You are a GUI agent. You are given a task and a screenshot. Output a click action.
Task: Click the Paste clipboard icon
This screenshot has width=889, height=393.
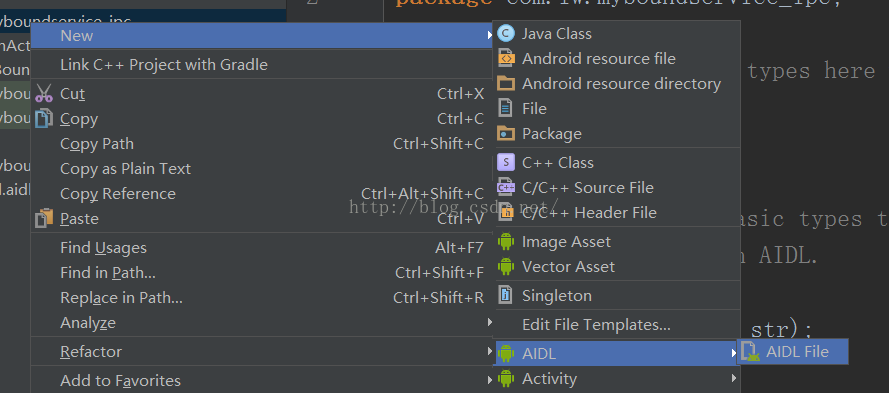pos(44,218)
